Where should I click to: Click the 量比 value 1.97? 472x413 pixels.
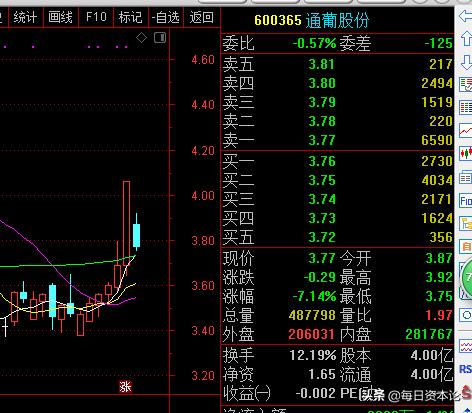click(439, 315)
